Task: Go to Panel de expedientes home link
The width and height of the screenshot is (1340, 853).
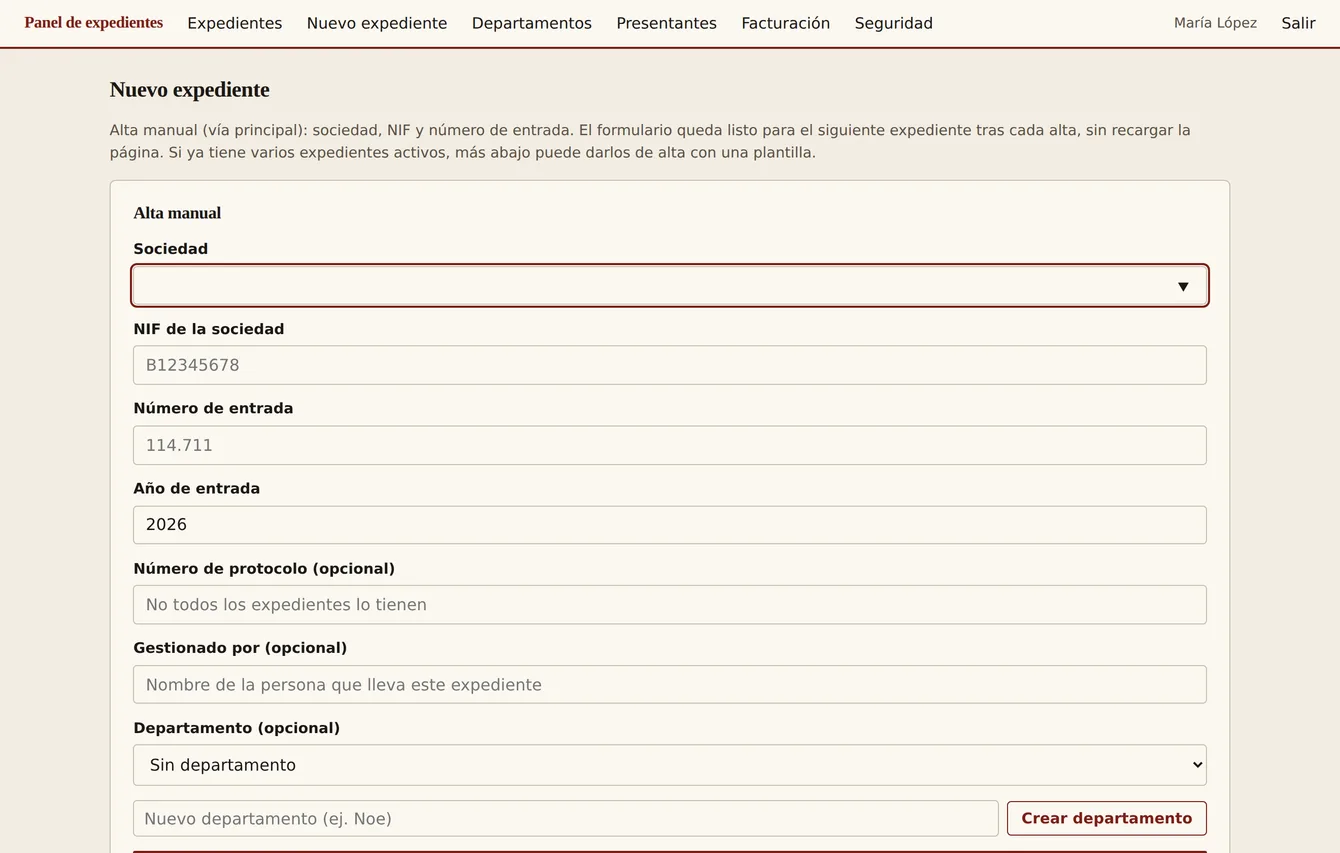Action: click(94, 23)
